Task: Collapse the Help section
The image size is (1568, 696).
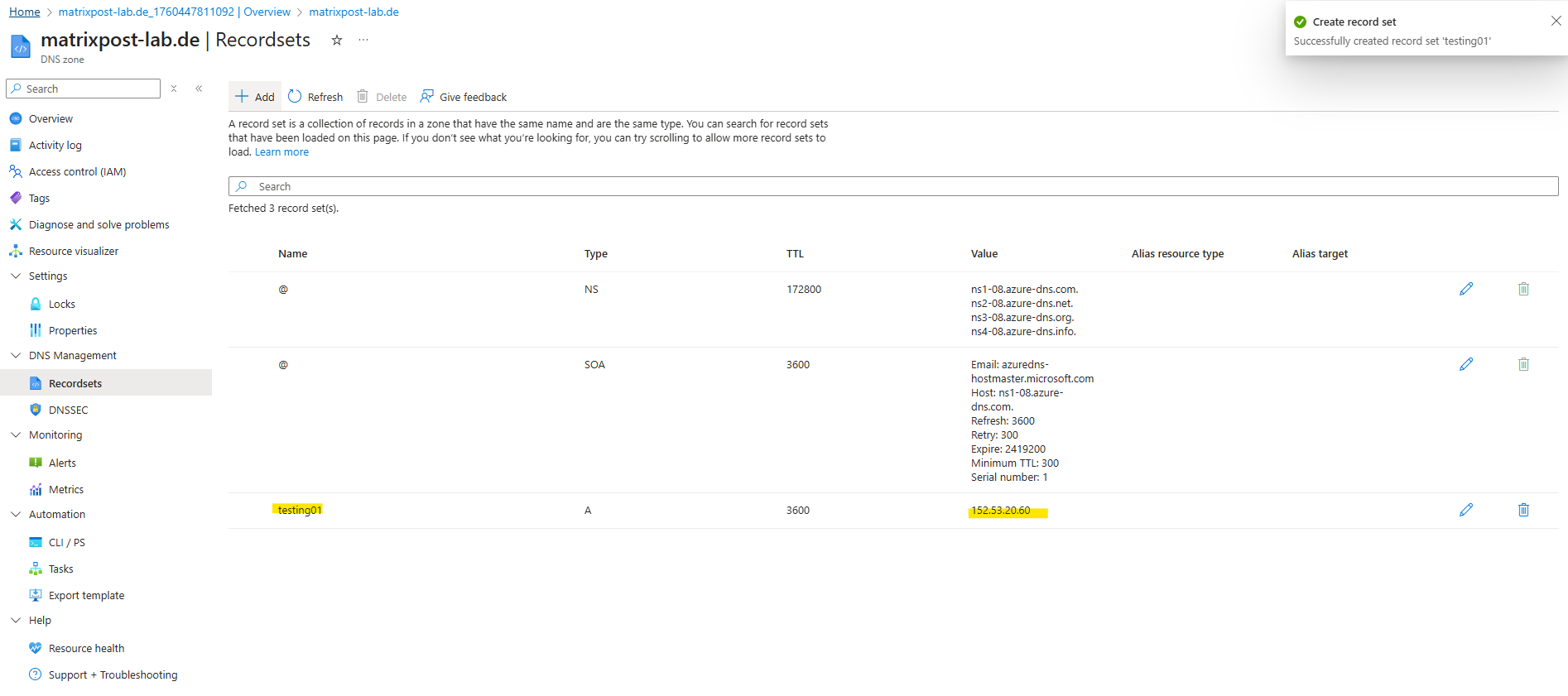Action: coord(16,620)
